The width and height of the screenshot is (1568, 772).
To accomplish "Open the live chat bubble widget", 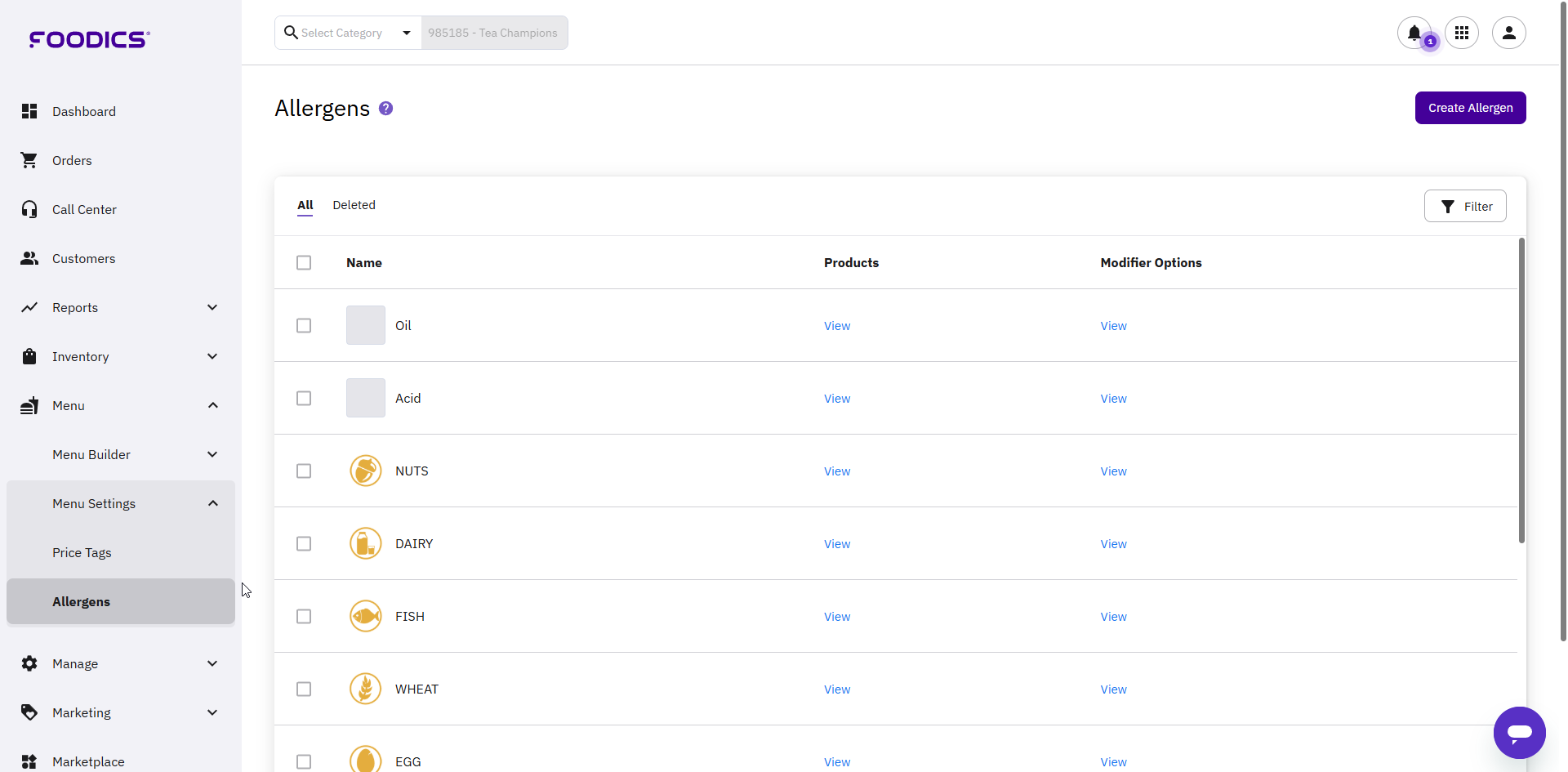I will click(1519, 732).
